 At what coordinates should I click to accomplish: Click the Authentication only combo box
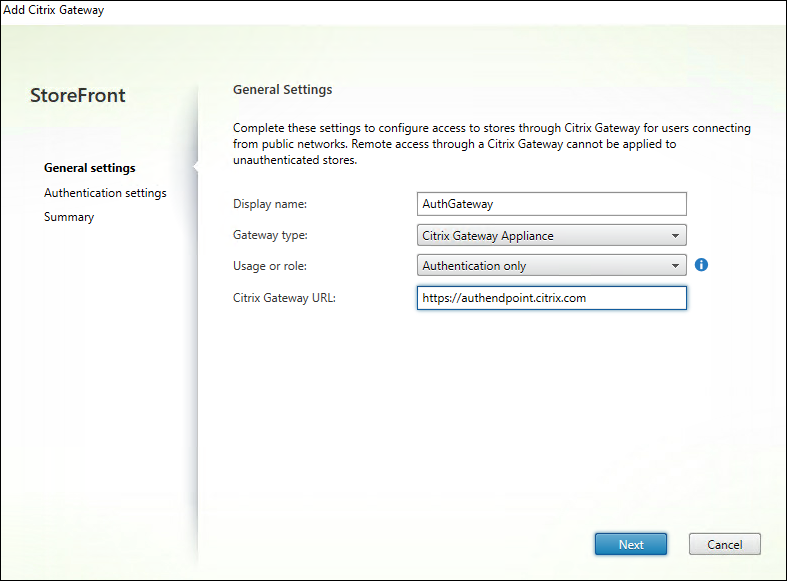[x=540, y=266]
